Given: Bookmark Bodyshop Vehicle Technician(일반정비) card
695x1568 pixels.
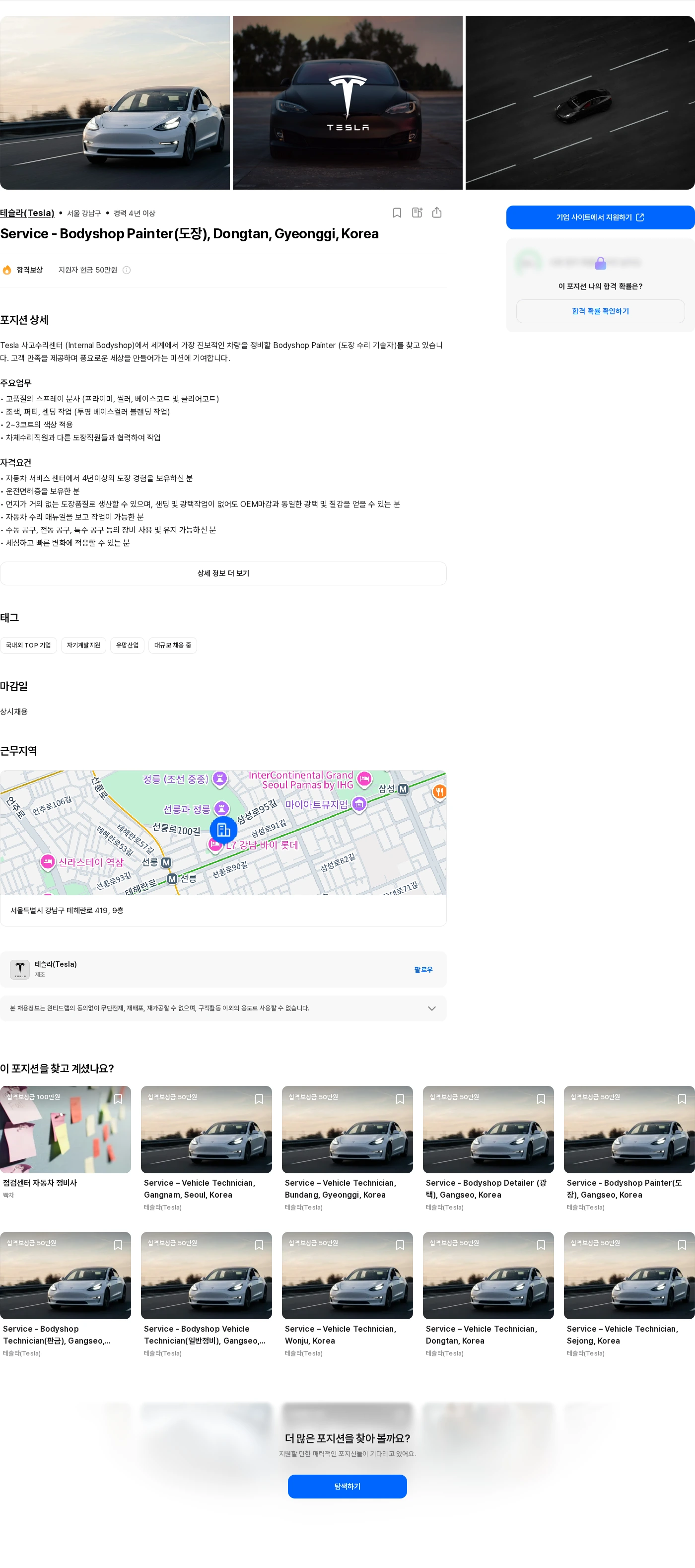Looking at the screenshot, I should pos(259,1245).
